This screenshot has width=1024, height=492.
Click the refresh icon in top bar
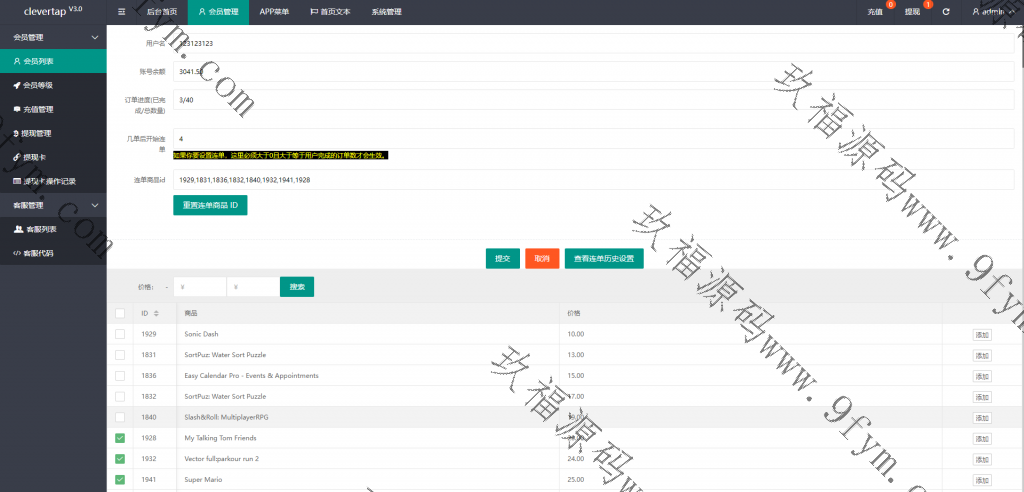tap(945, 12)
